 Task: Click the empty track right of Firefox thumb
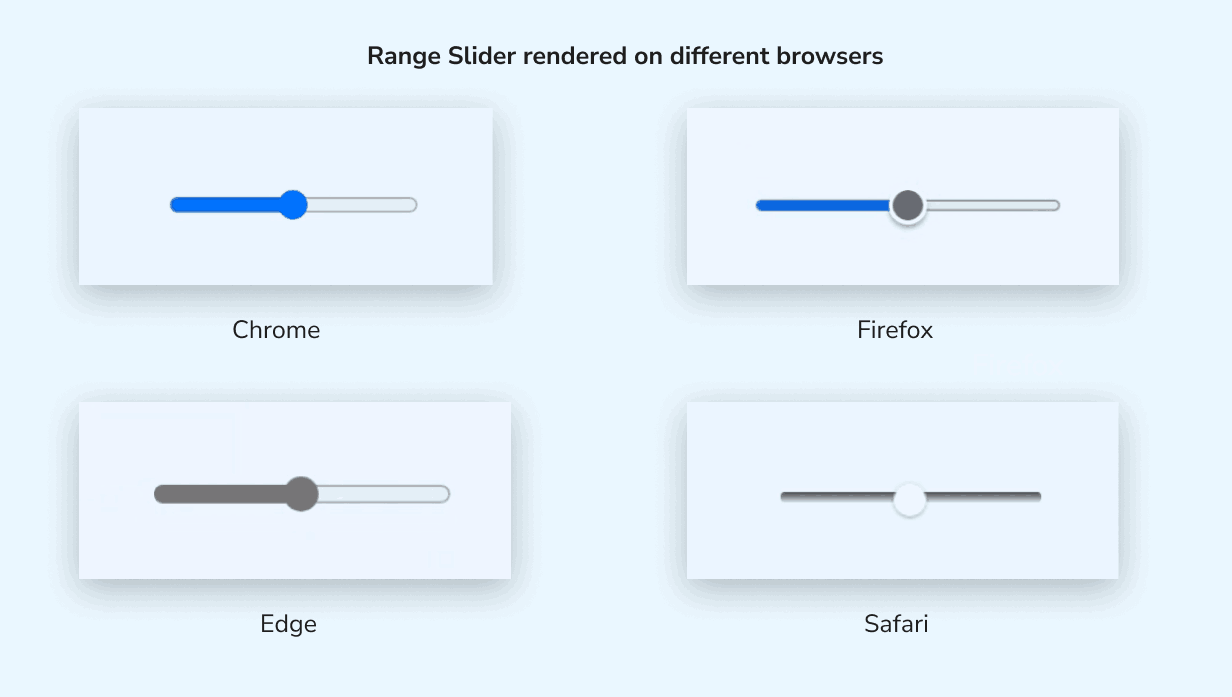point(990,205)
